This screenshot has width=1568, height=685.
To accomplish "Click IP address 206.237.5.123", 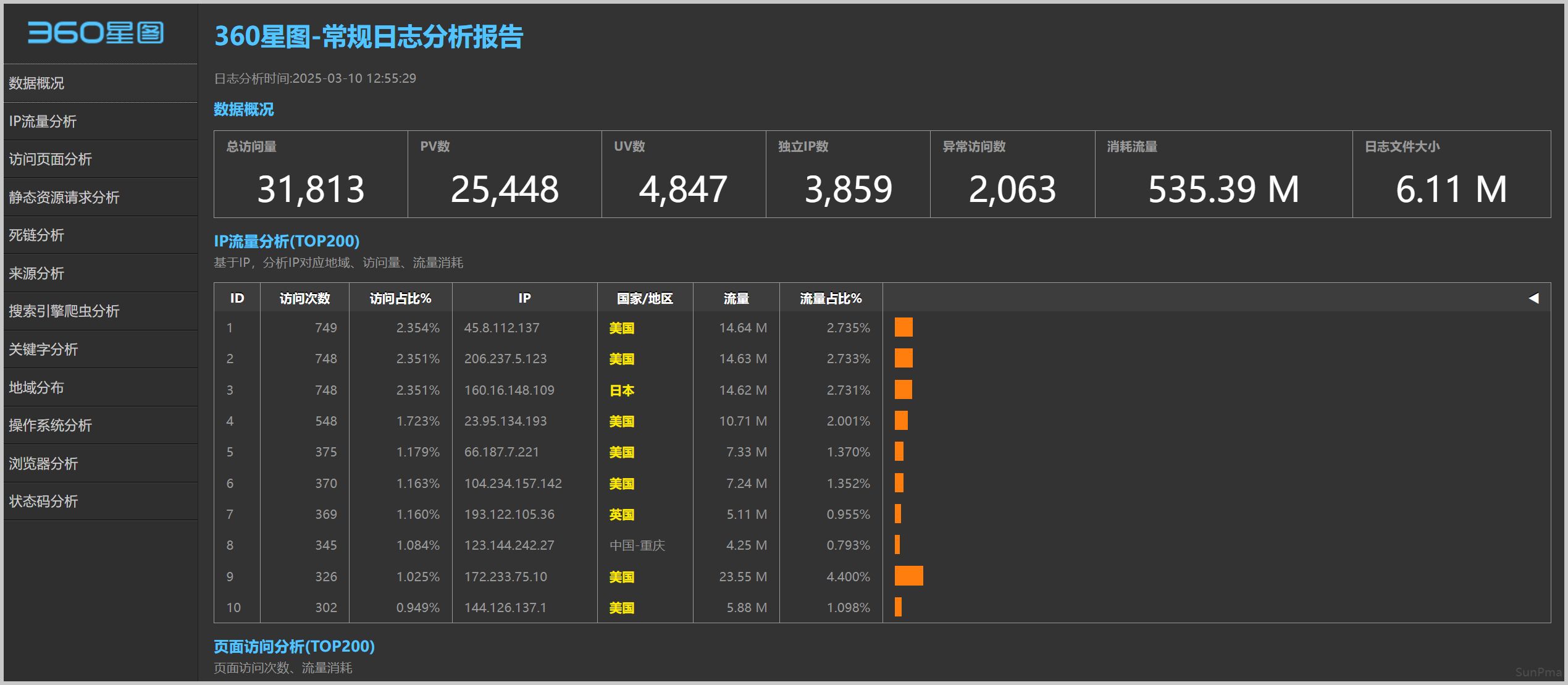I will coord(506,359).
